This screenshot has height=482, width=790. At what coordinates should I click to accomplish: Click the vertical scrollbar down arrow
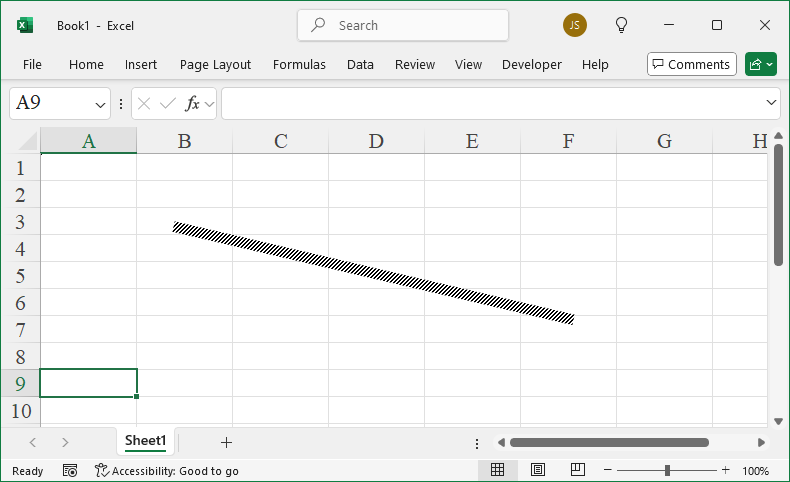[778, 421]
